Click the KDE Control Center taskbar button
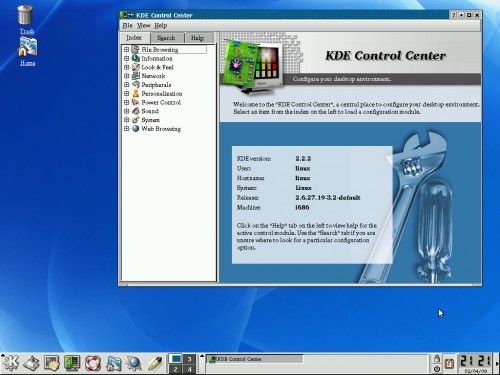 (255, 359)
